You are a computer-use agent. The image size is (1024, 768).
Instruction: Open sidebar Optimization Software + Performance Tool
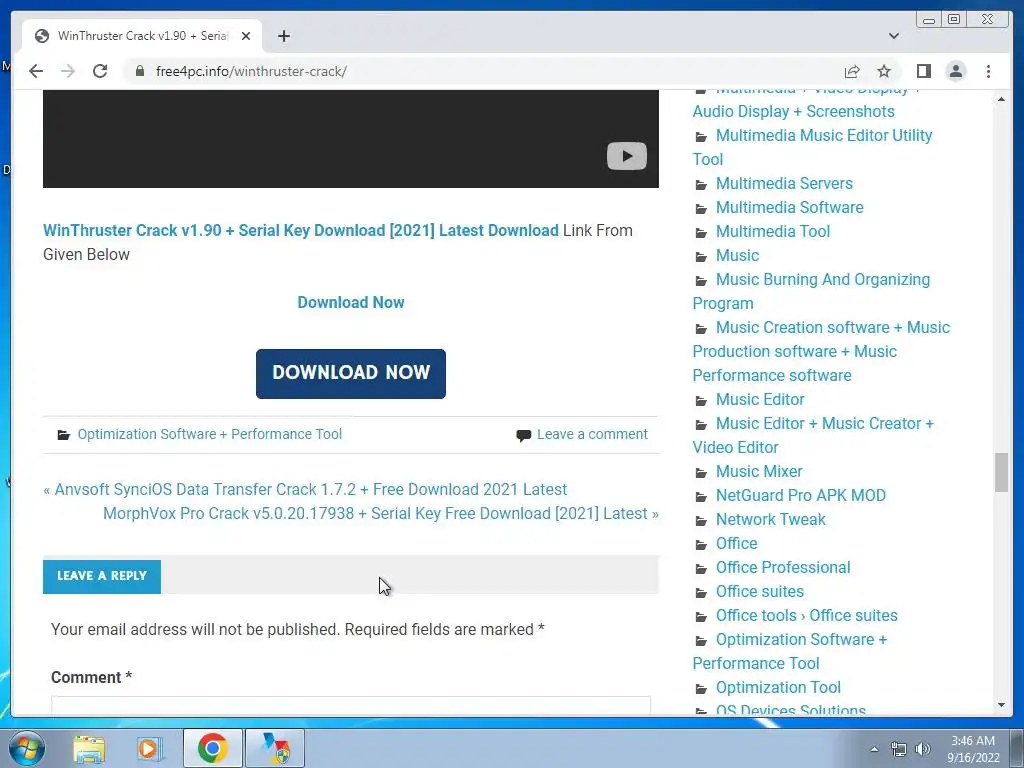click(x=790, y=651)
